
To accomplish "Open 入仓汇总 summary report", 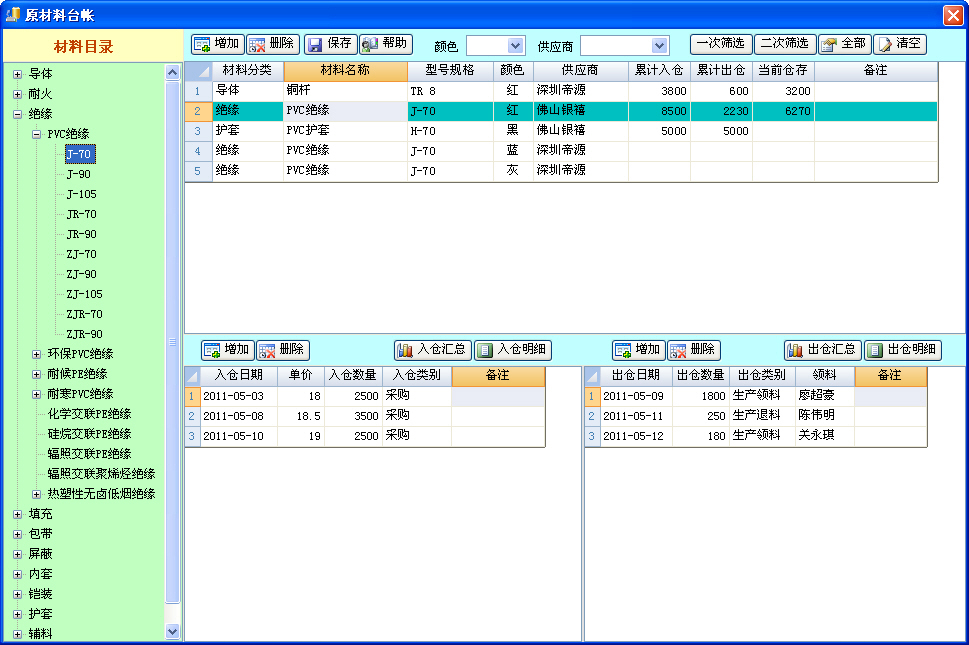I will (433, 350).
